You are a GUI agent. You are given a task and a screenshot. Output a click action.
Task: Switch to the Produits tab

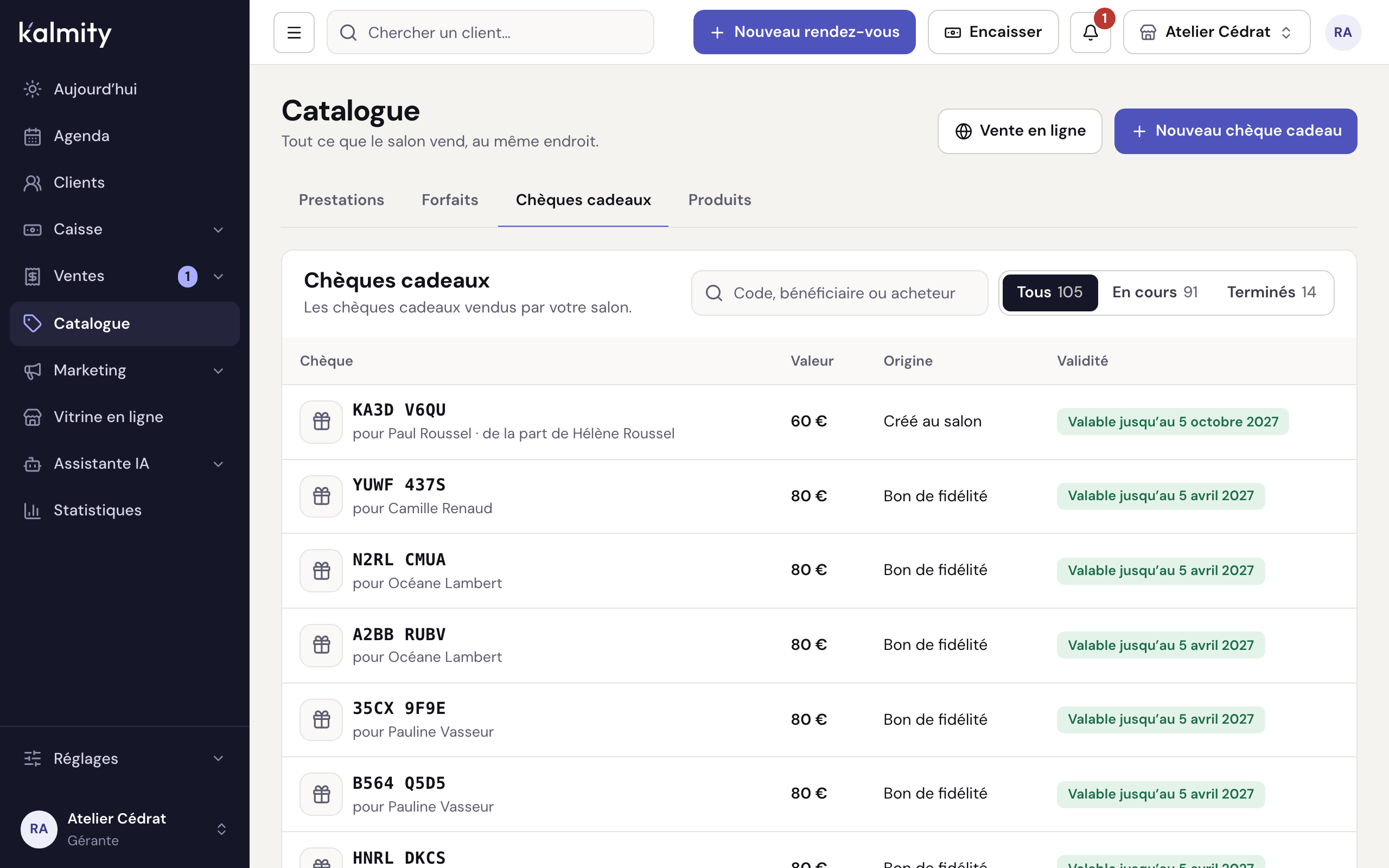click(x=720, y=200)
